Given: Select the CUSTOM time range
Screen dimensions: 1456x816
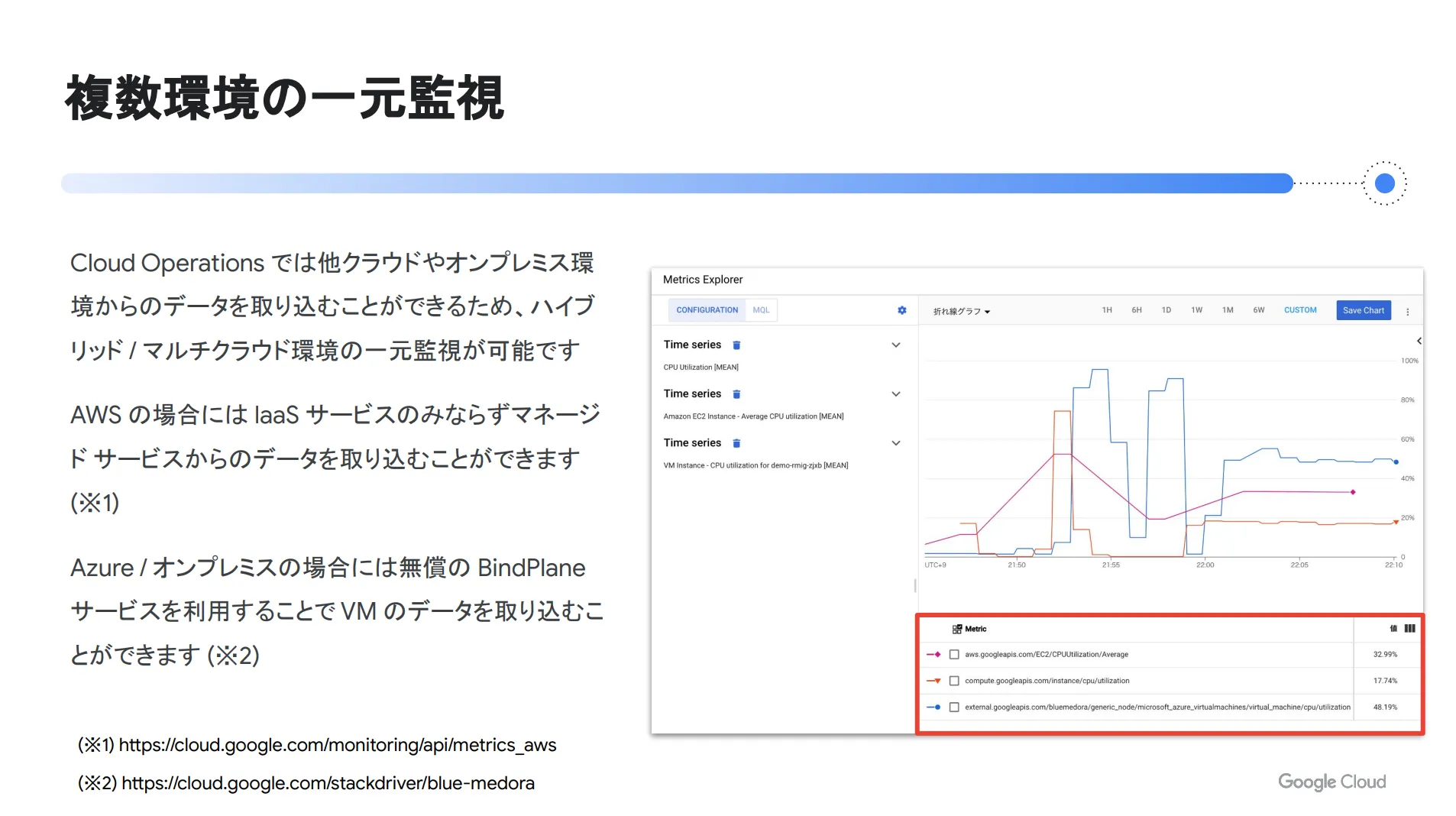Looking at the screenshot, I should (1299, 310).
